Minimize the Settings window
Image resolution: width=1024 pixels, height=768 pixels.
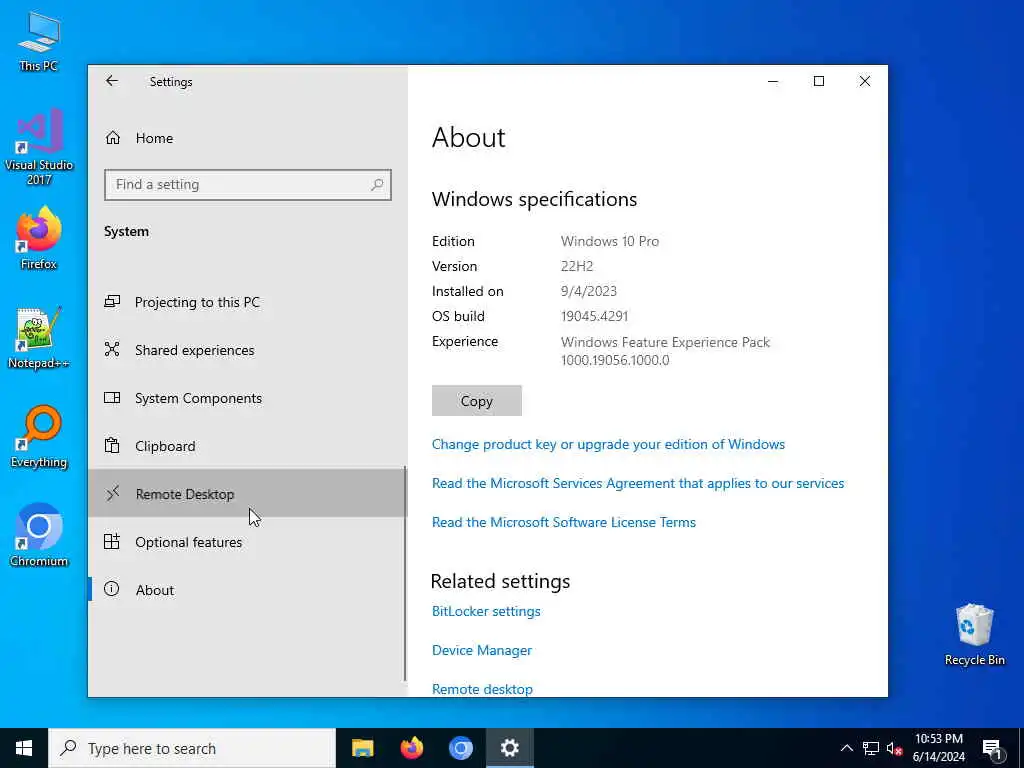(x=773, y=81)
